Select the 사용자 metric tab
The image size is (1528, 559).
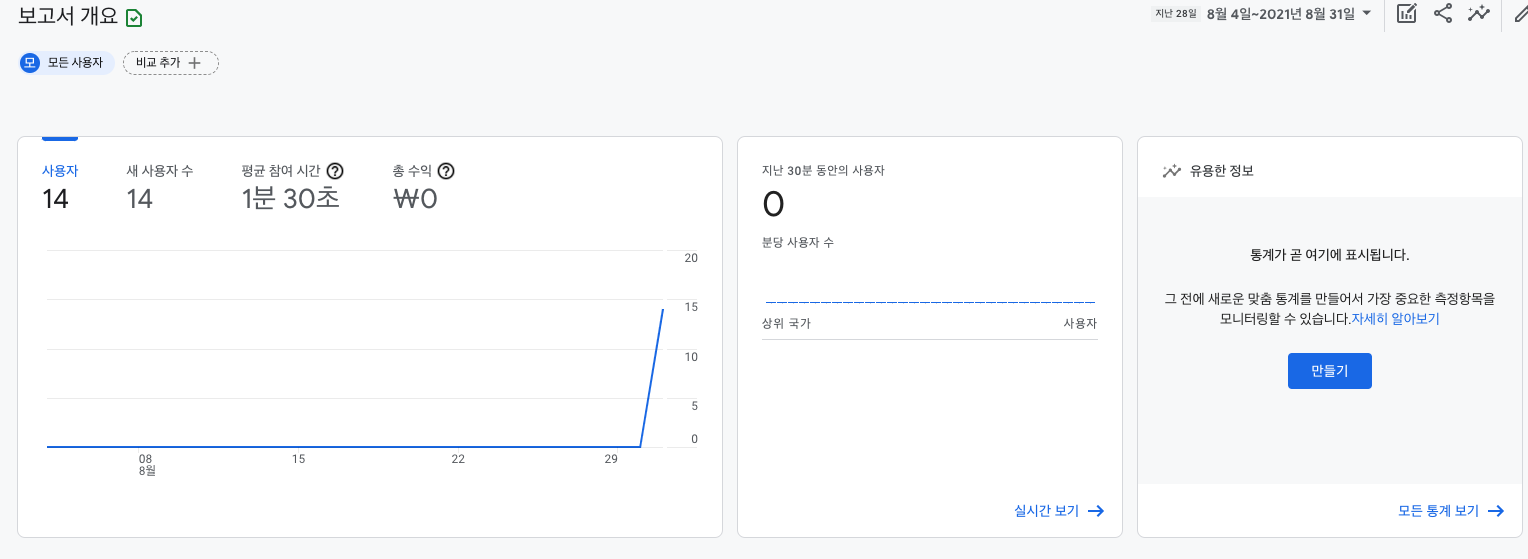pos(60,187)
